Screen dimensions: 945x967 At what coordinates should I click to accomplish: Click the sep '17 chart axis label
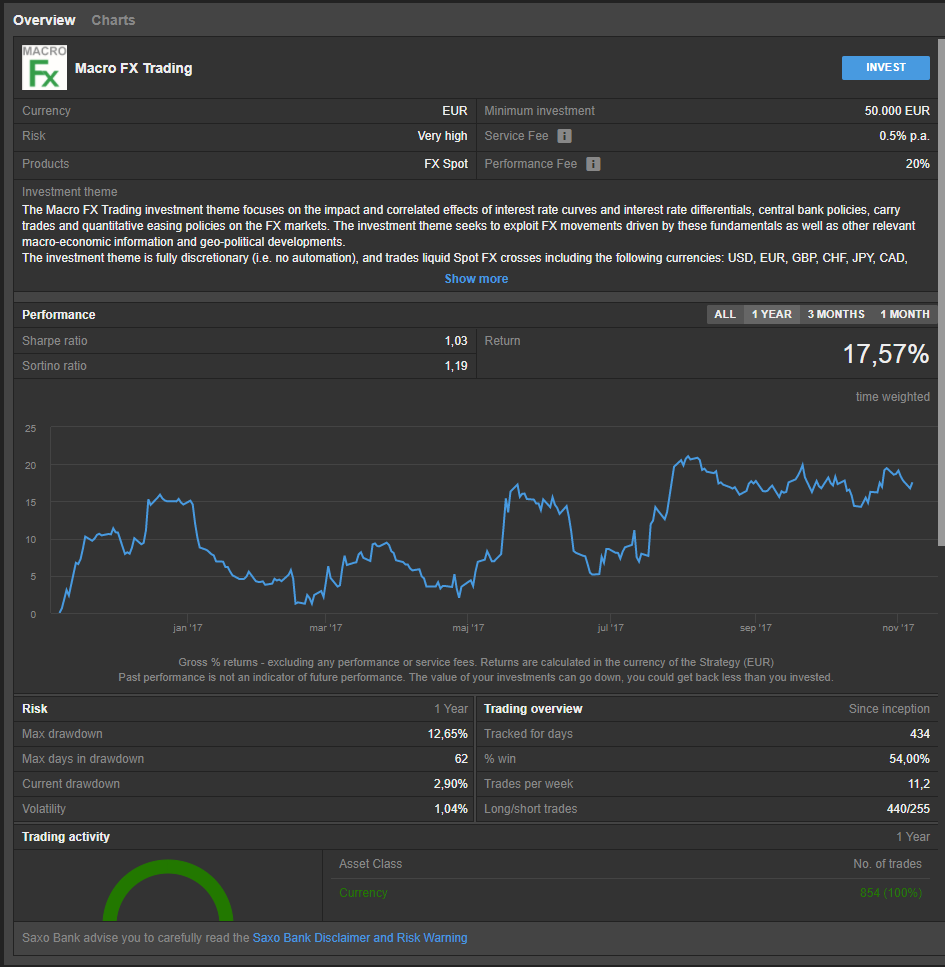(756, 628)
